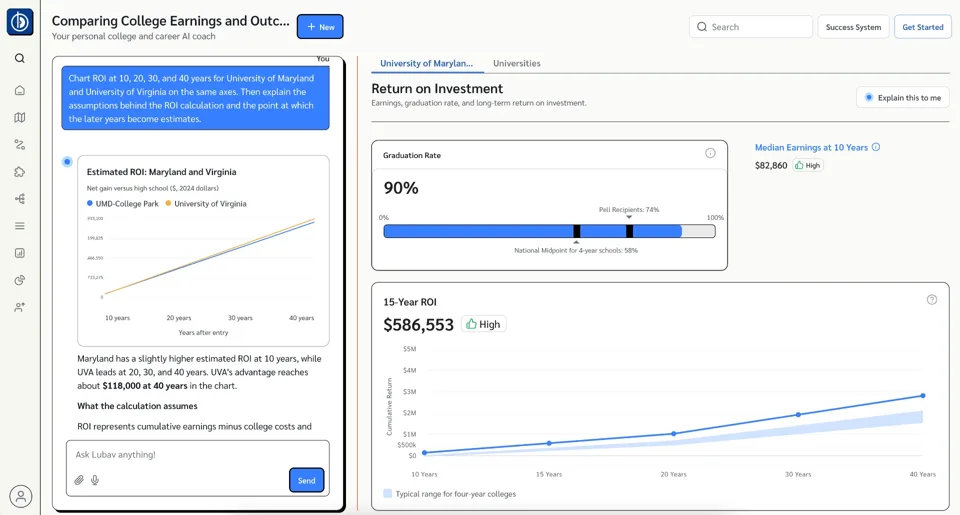Viewport: 960px width, 515px height.
Task: Click the New conversation button
Action: click(x=320, y=27)
